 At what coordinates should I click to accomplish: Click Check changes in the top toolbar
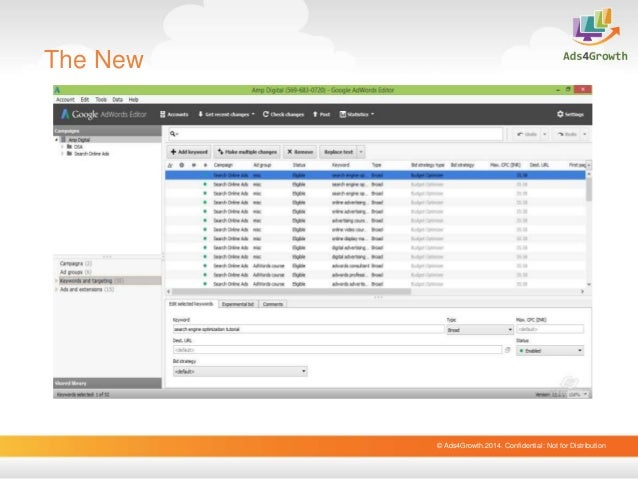[x=283, y=114]
